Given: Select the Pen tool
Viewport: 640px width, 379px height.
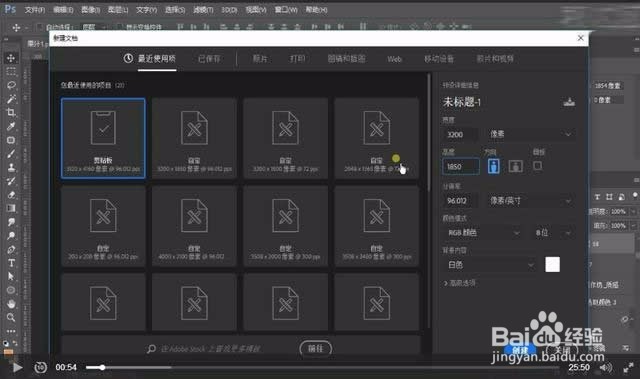Looking at the screenshot, I should tap(11, 250).
